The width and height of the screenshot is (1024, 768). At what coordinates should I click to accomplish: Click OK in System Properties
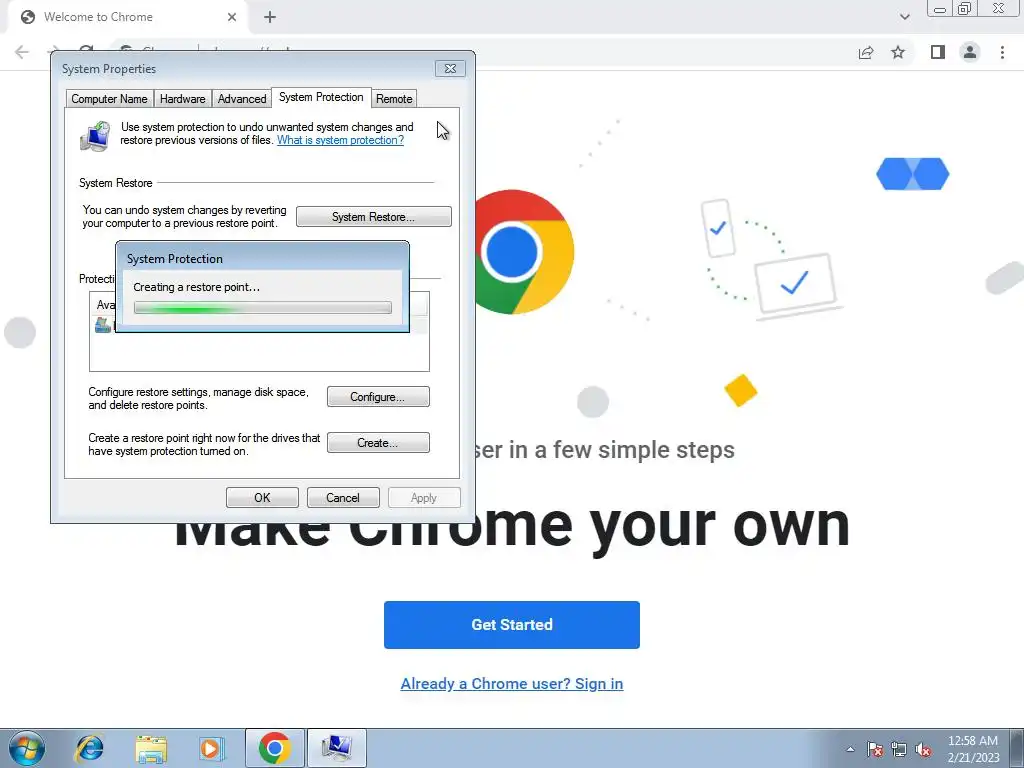pos(262,498)
